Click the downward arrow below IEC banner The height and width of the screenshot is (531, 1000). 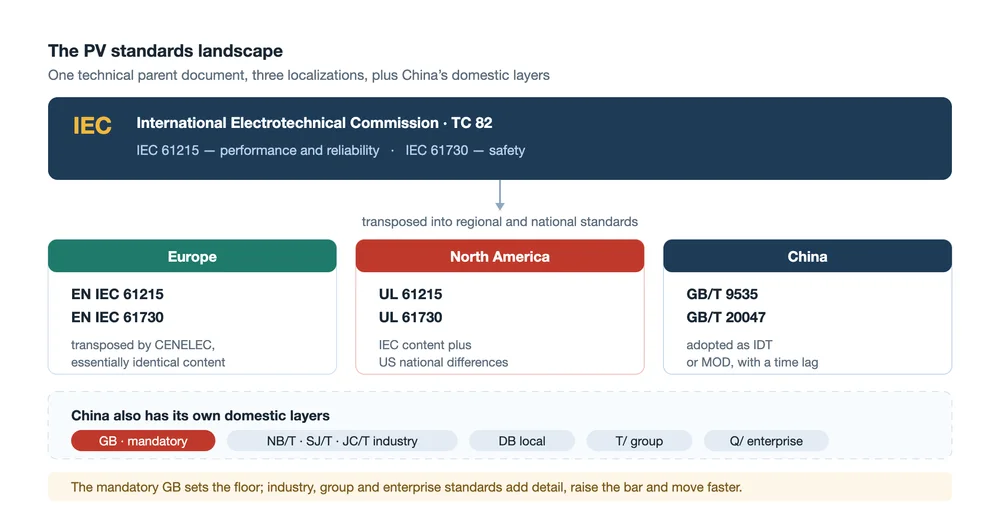click(x=500, y=195)
